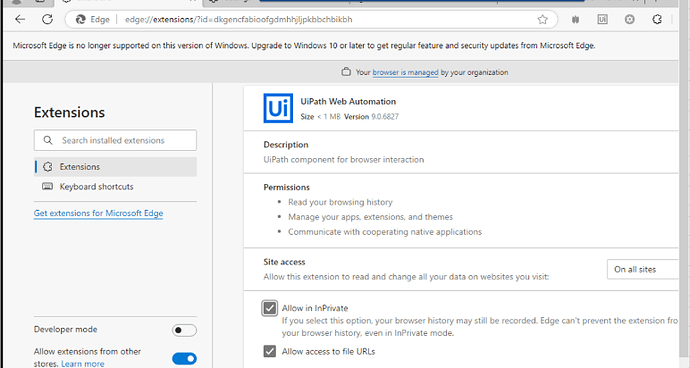Add this page to favorites with star icon
690x368 pixels.
(x=543, y=19)
